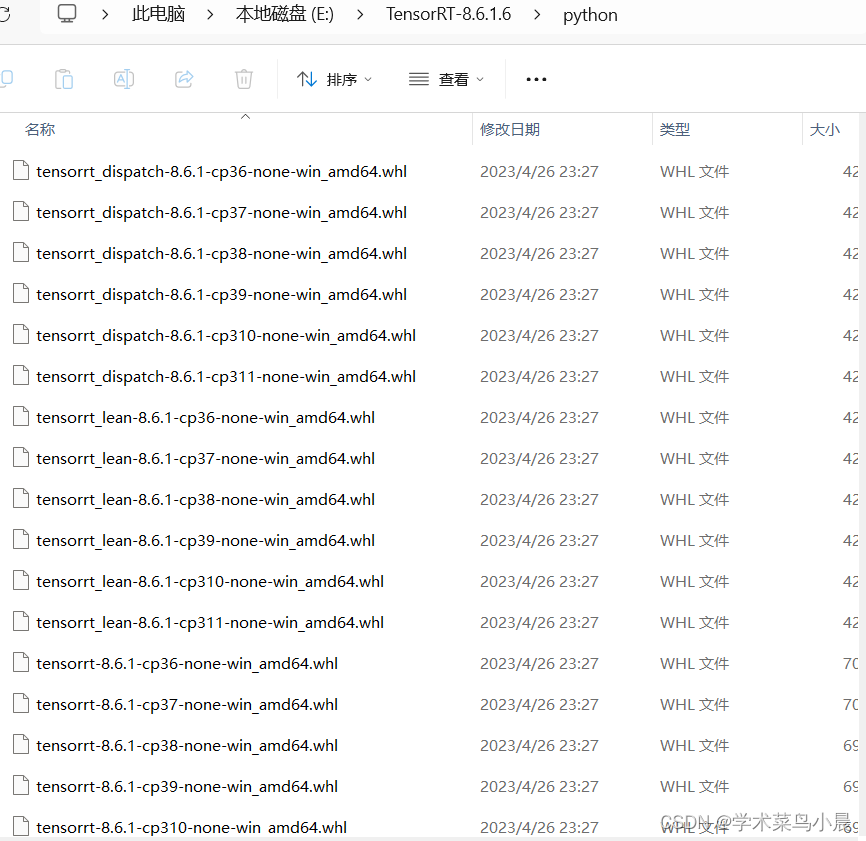
Task: Click the computer monitor icon in address bar
Action: 67,14
